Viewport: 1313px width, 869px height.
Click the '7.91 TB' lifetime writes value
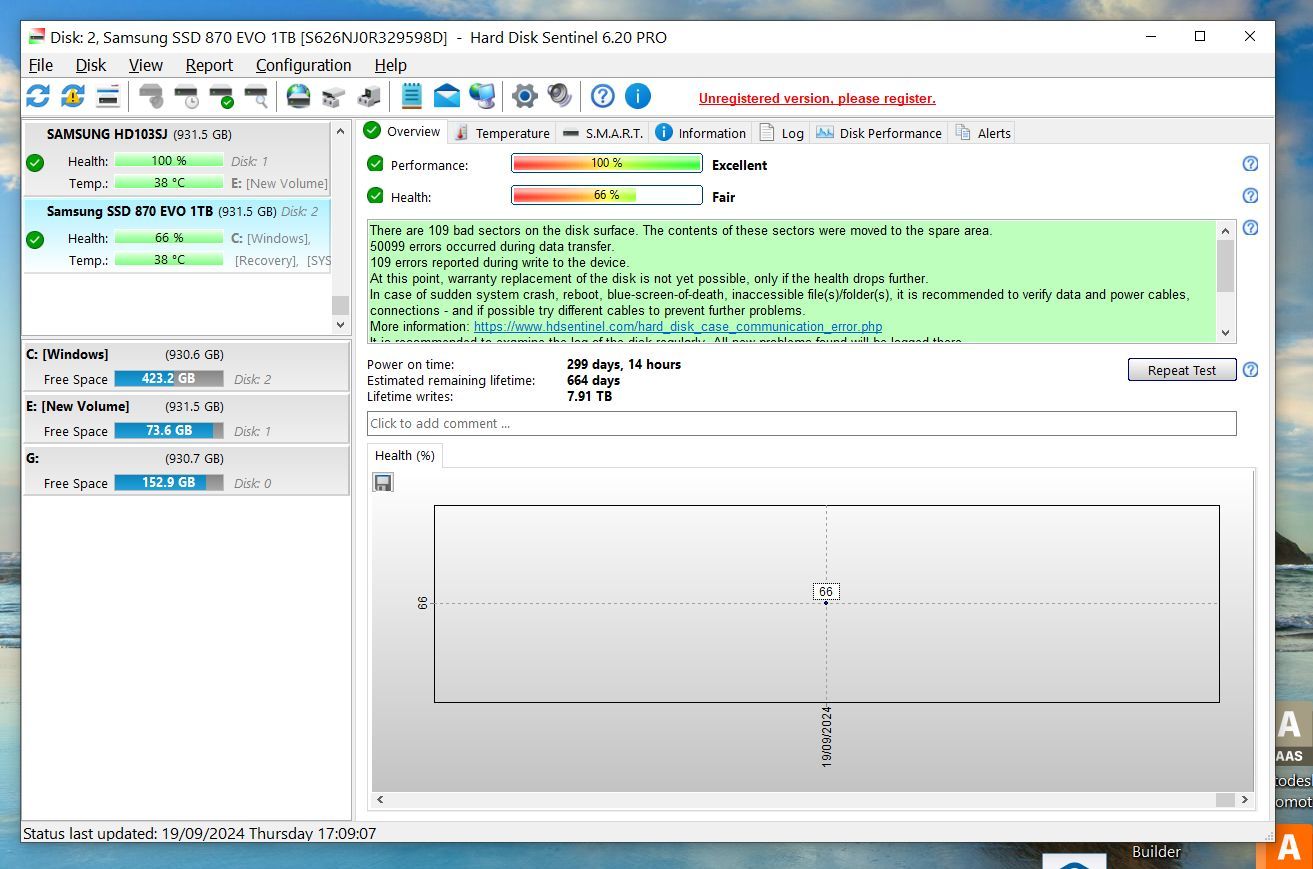click(589, 396)
